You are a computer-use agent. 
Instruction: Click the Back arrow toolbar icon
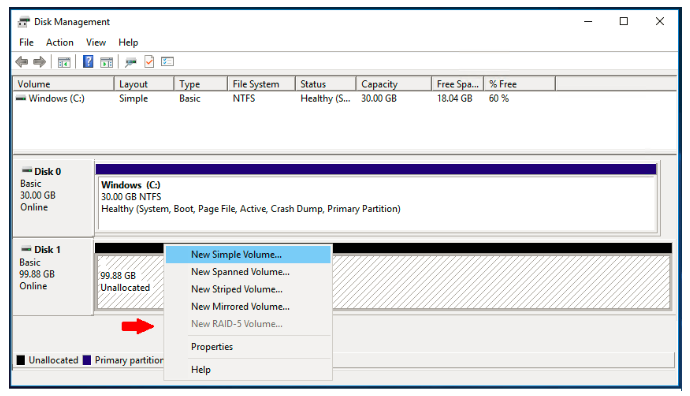click(x=22, y=62)
